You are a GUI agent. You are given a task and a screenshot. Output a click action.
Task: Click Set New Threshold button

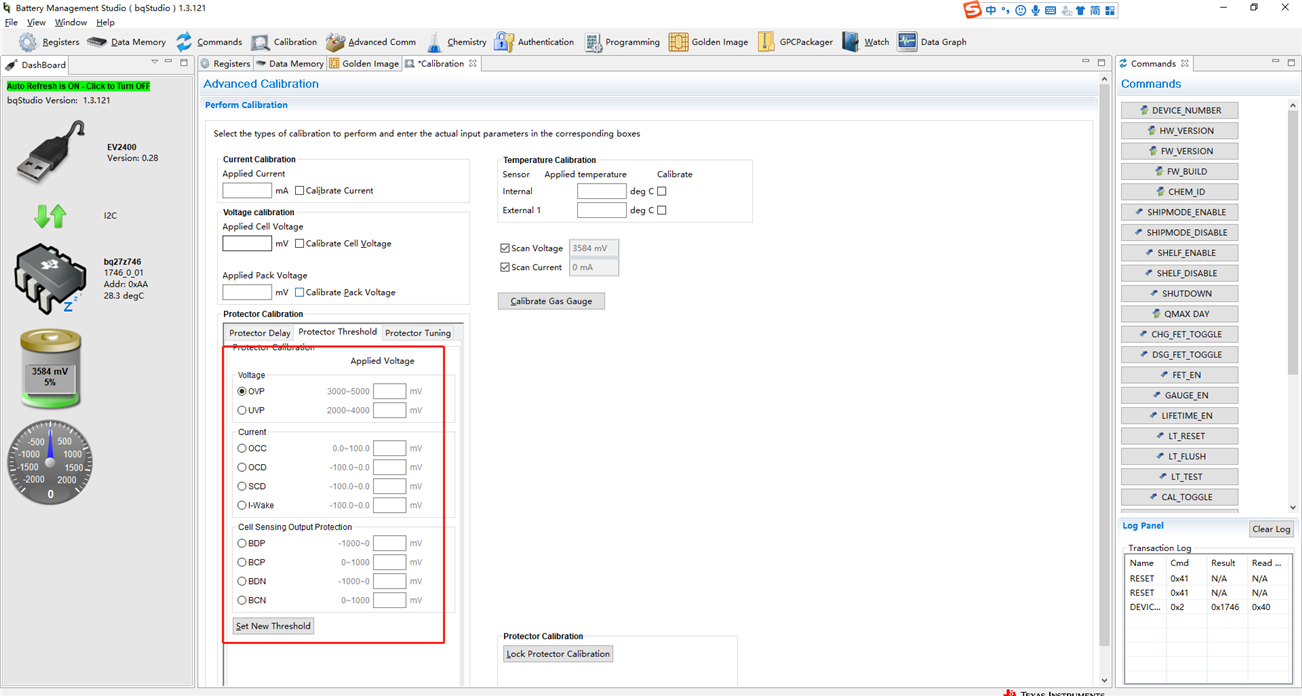coord(273,626)
